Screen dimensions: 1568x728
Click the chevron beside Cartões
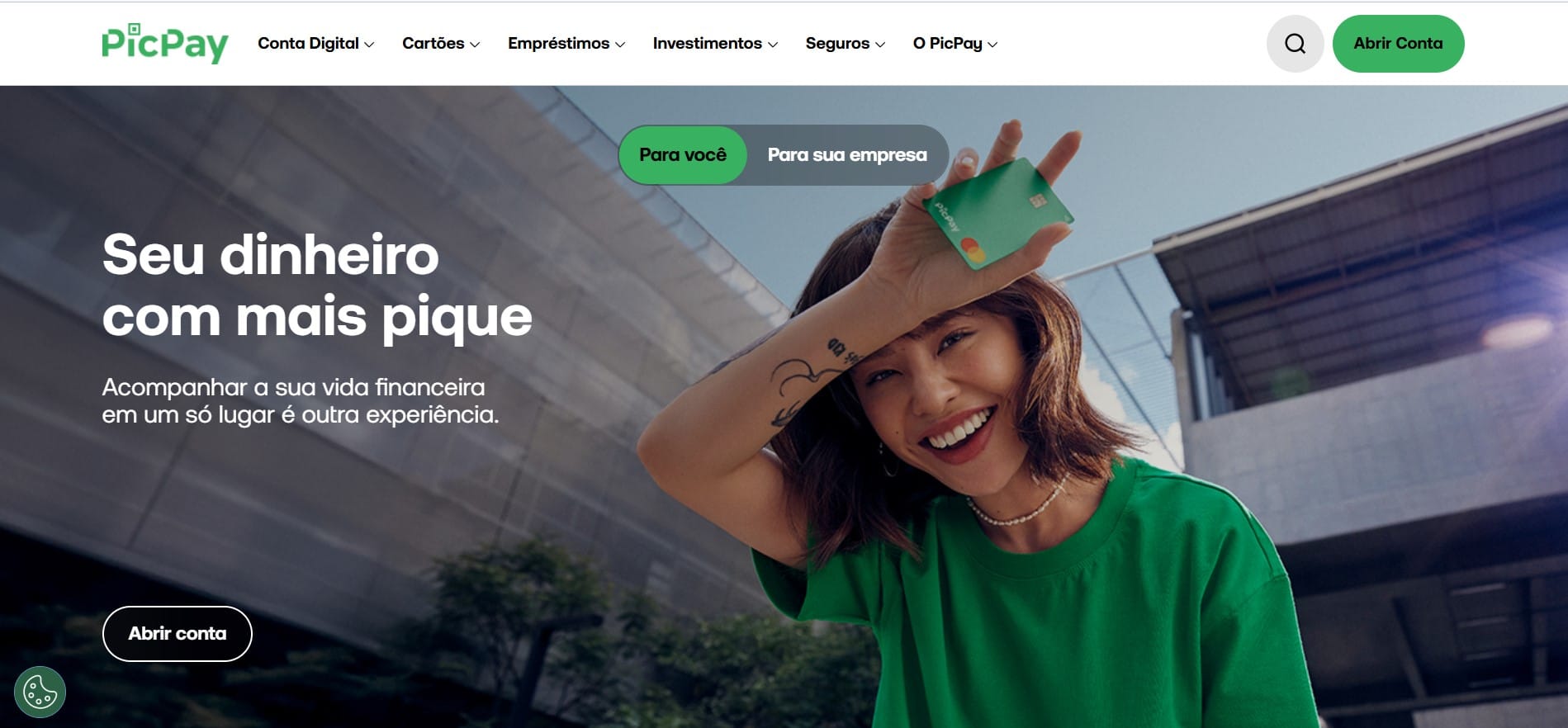(475, 45)
